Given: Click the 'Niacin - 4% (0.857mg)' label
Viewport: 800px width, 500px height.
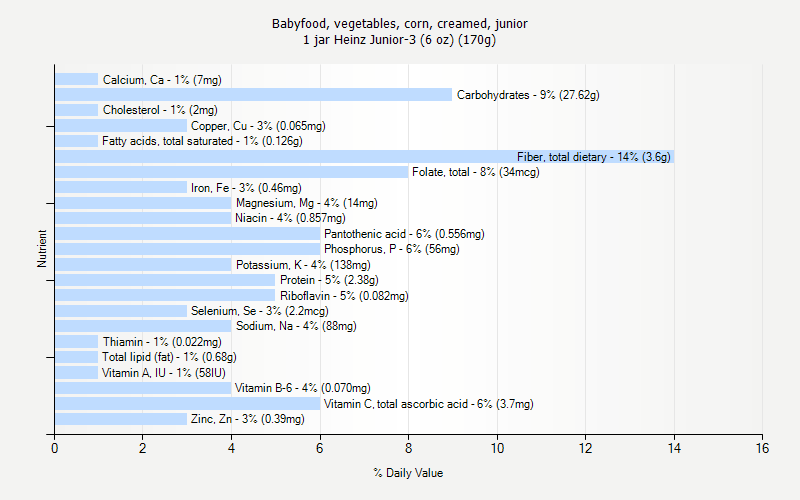Looking at the screenshot, I should (x=290, y=218).
